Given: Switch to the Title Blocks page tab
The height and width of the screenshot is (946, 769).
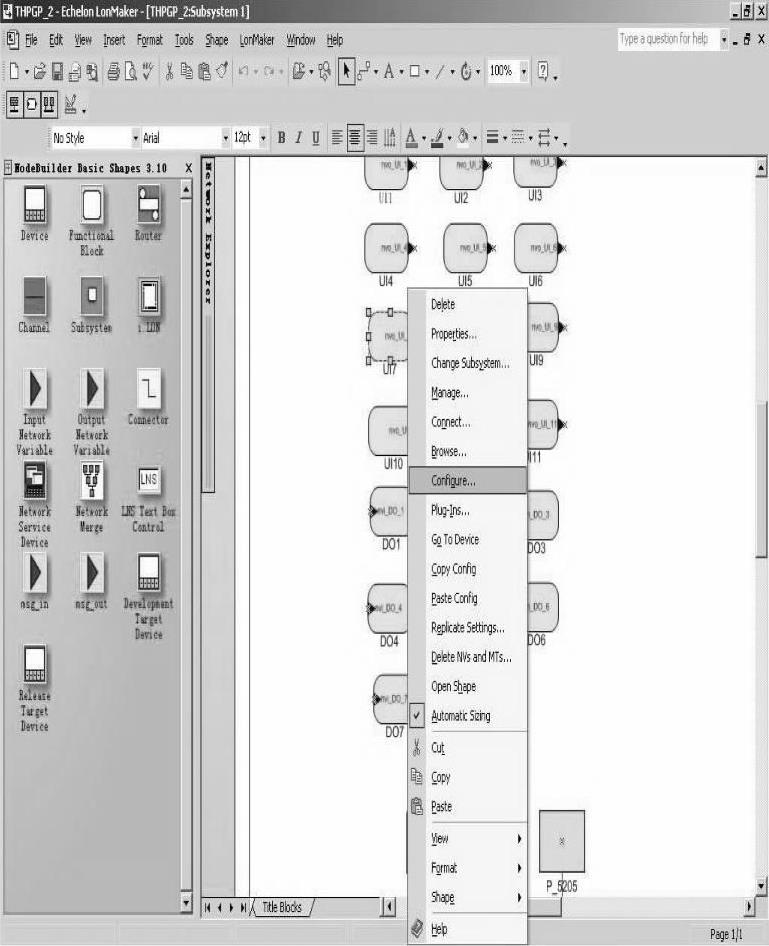Looking at the screenshot, I should pos(282,907).
